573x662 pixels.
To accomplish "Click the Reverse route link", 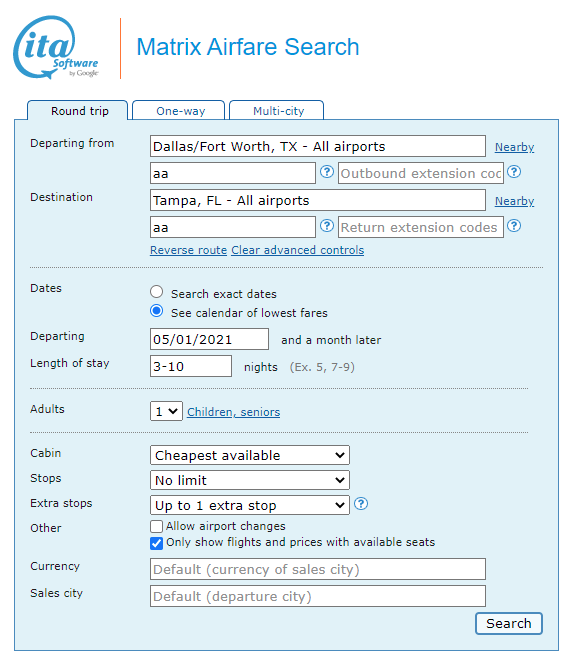I will [x=188, y=250].
